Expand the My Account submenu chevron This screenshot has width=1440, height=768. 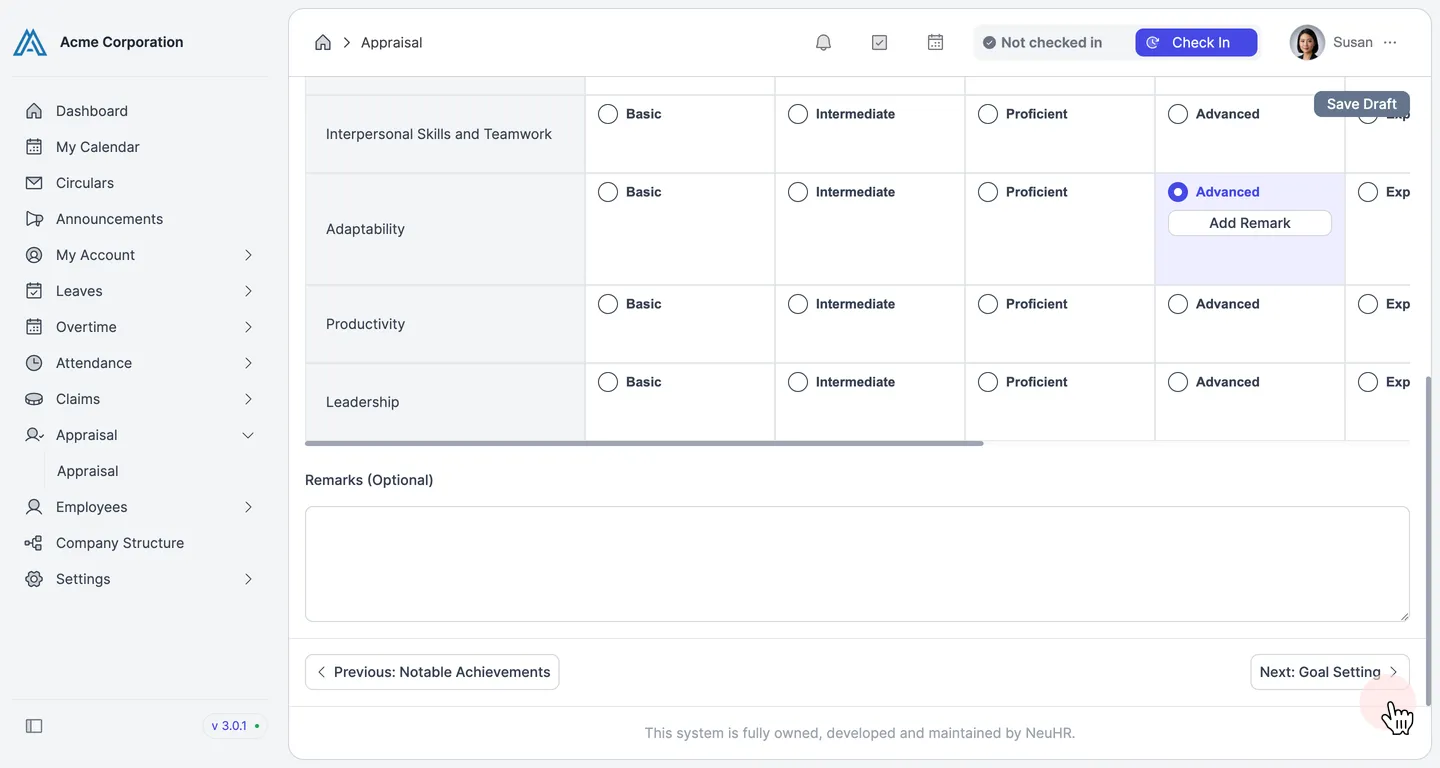coord(248,255)
